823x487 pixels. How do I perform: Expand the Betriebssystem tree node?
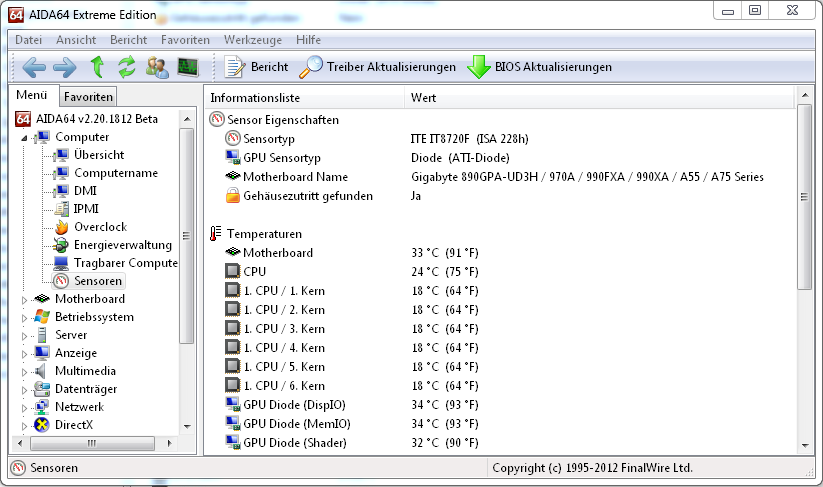(x=24, y=318)
